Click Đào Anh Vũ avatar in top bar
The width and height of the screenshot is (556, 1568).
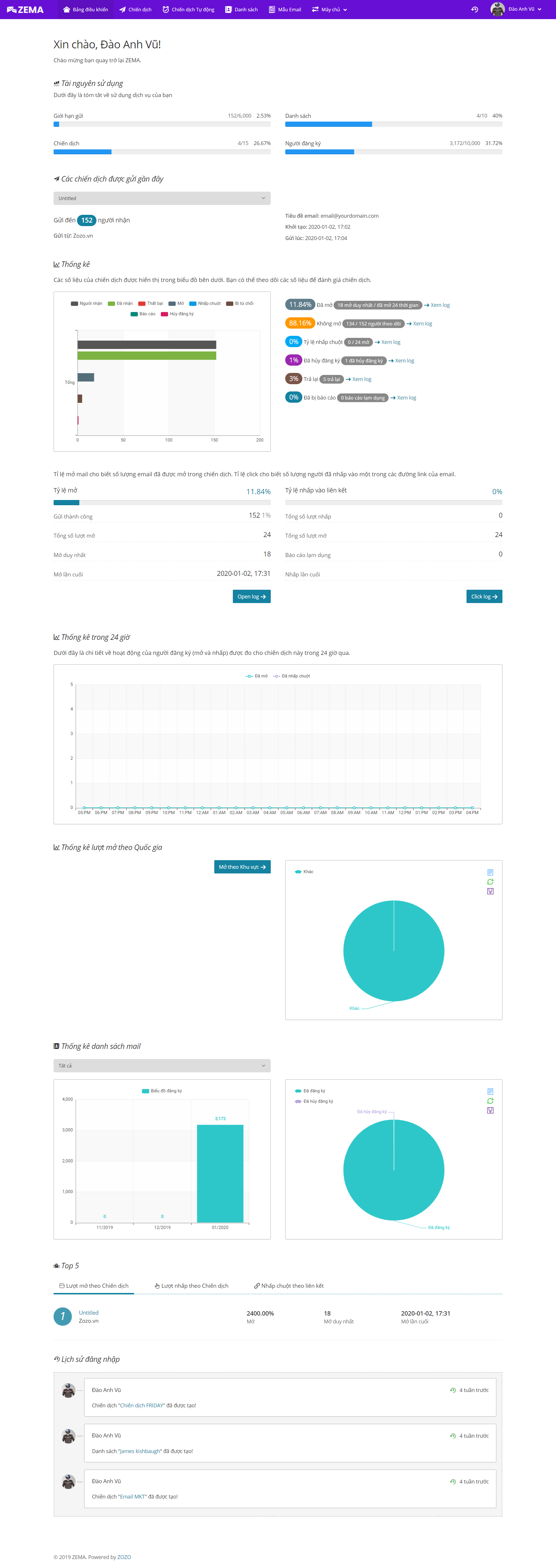pos(498,9)
